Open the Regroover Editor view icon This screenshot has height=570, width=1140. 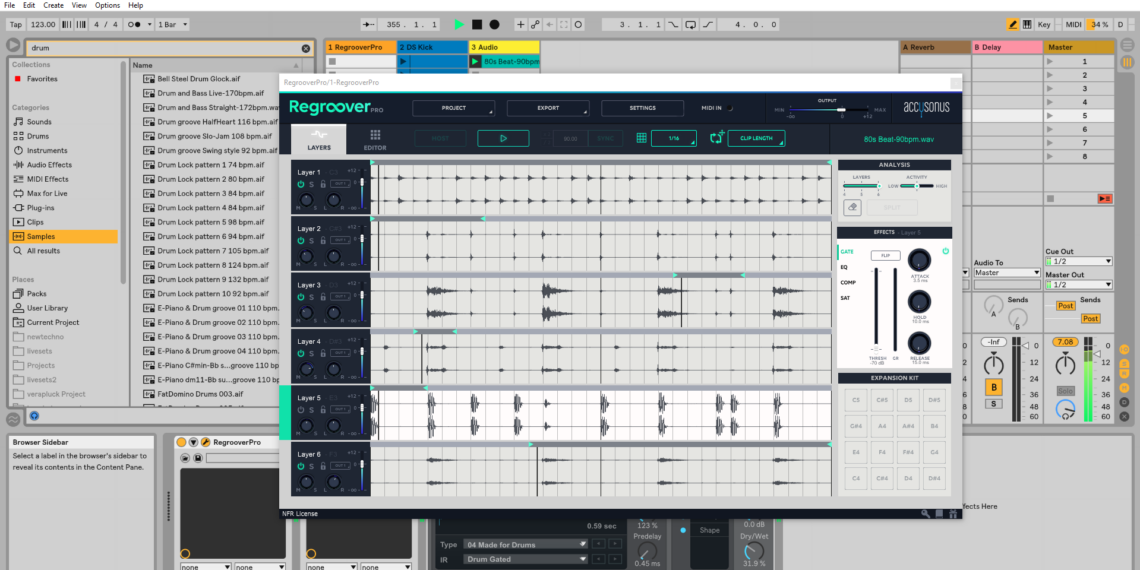coord(375,139)
